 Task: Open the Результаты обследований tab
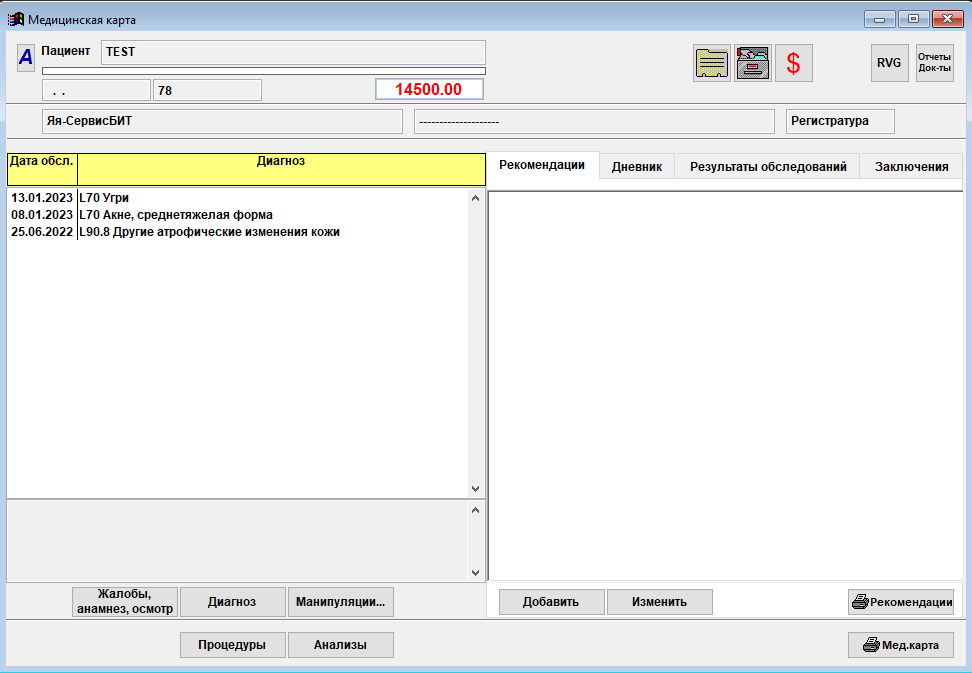pyautogui.click(x=768, y=167)
